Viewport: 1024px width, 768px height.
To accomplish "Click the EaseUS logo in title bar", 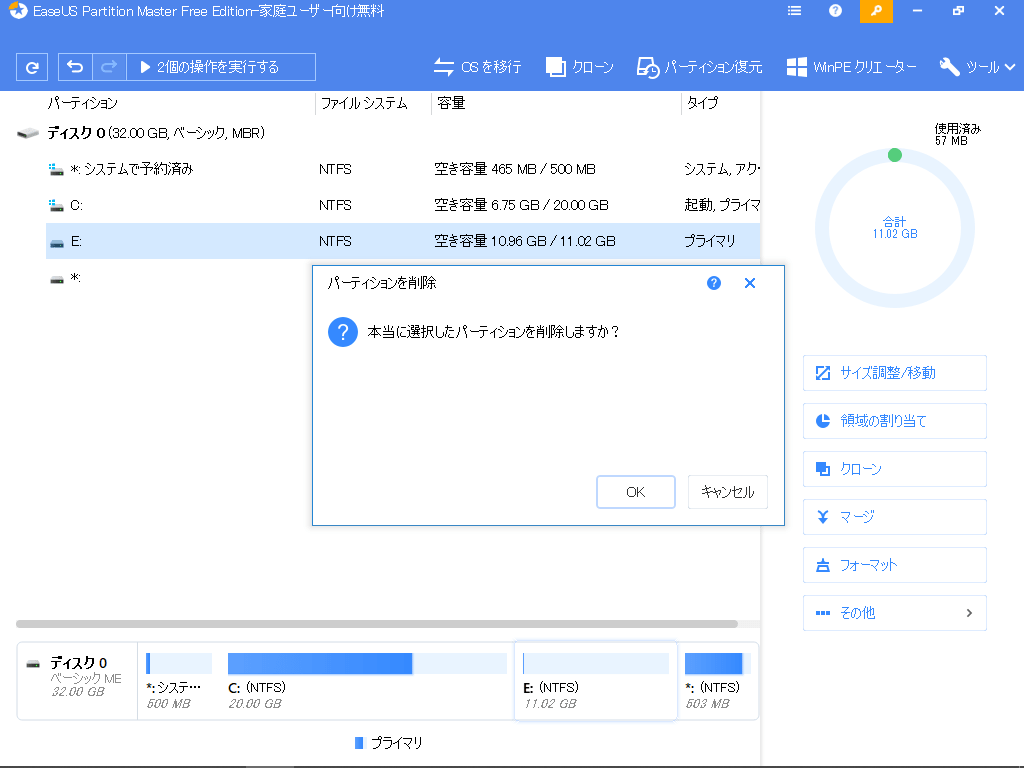I will tap(18, 11).
